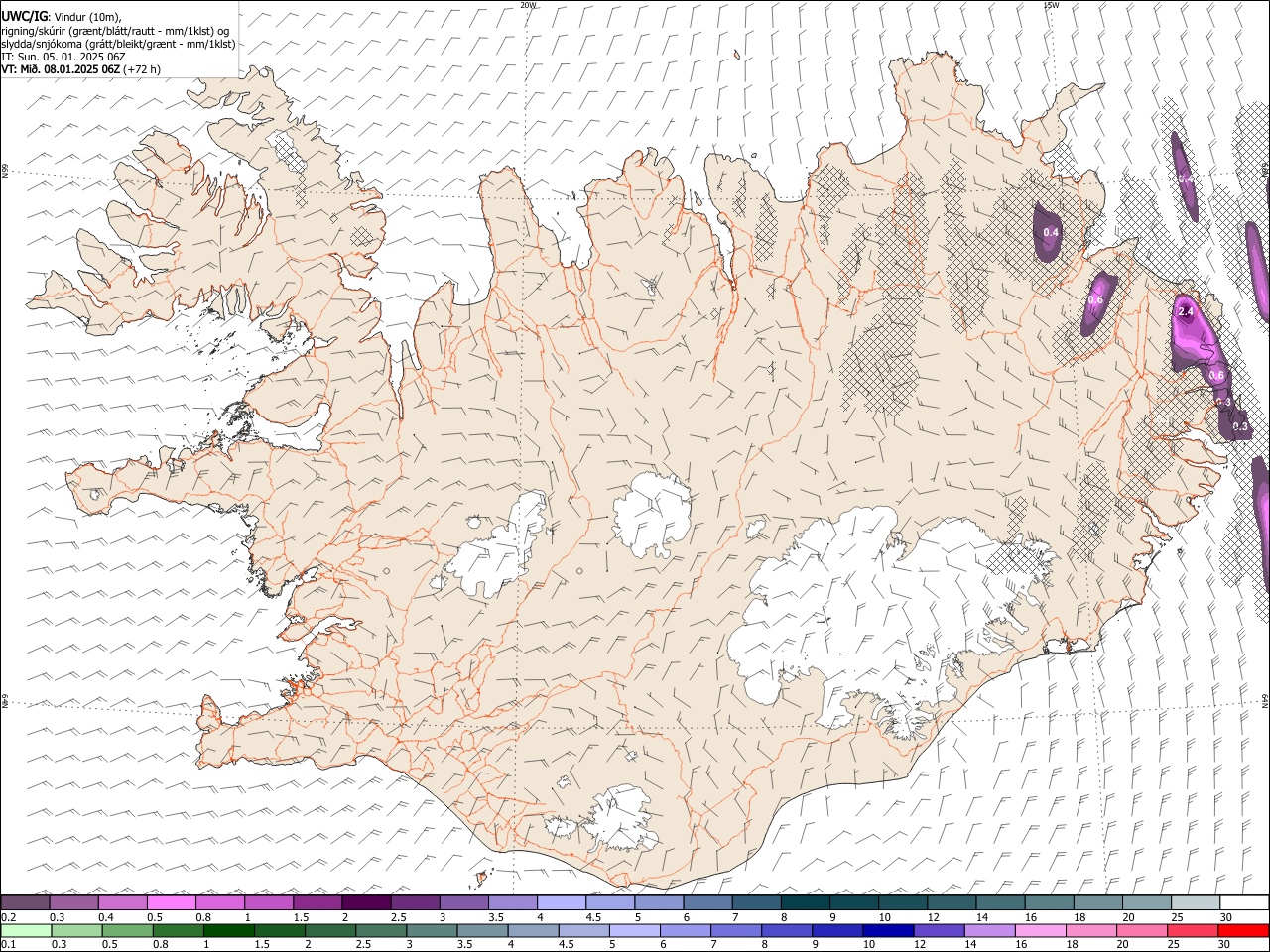1270x952 pixels.
Task: Click the bright pink upper swatch between 0.5 and 0.8
Action: (x=172, y=903)
